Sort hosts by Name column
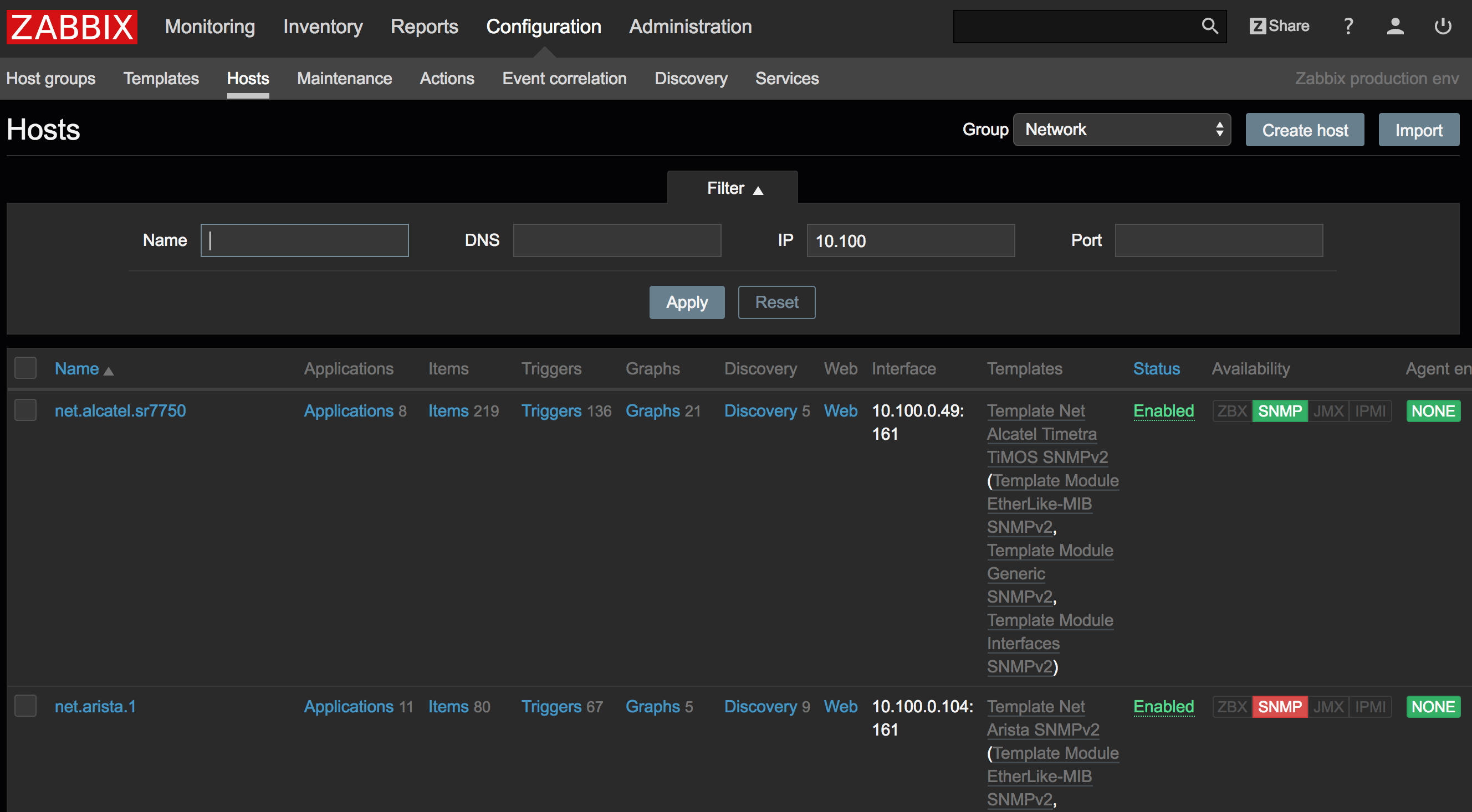 click(77, 369)
